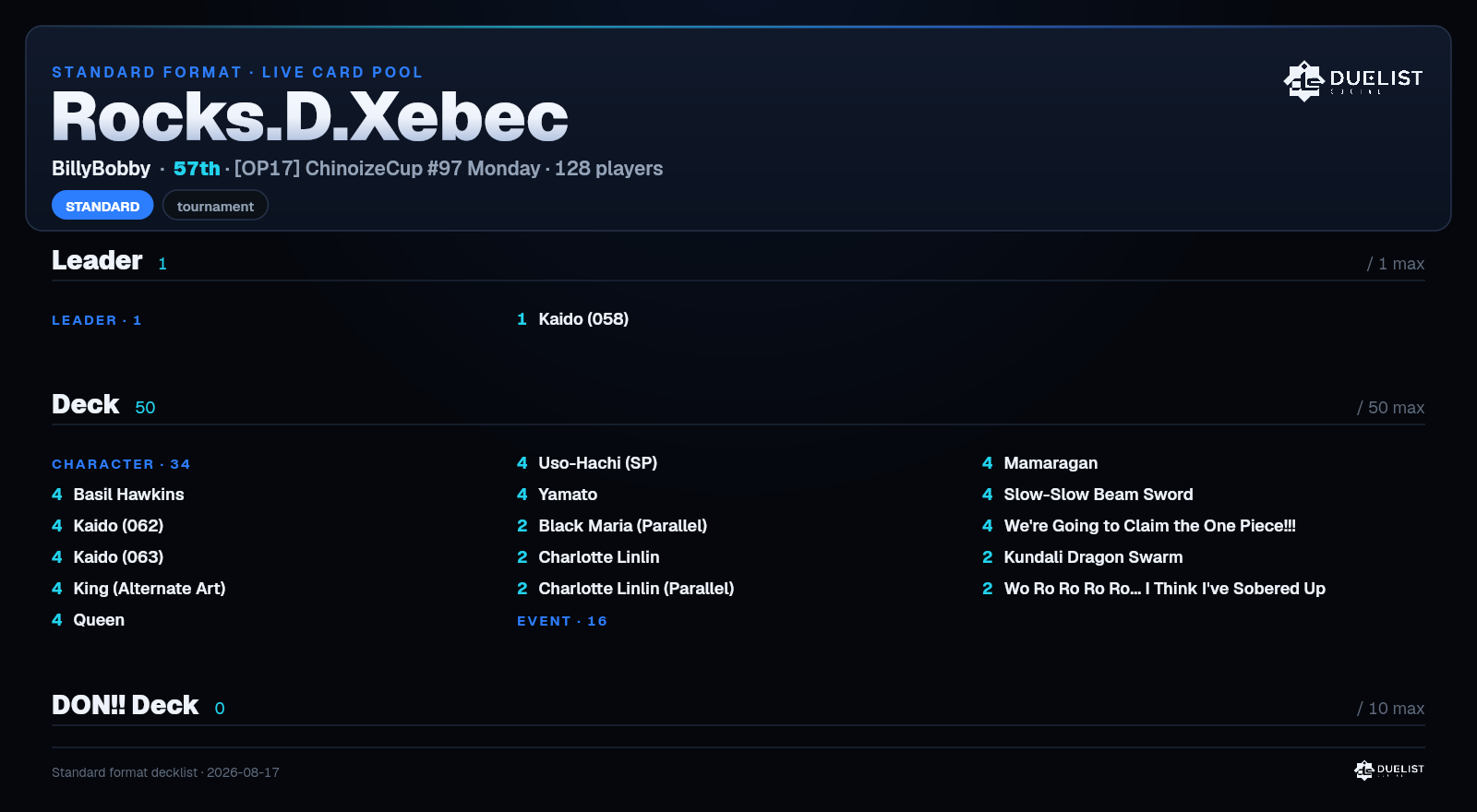Open King (Alternate Art) card entry
Viewport: 1477px width, 812px height.
(138, 589)
